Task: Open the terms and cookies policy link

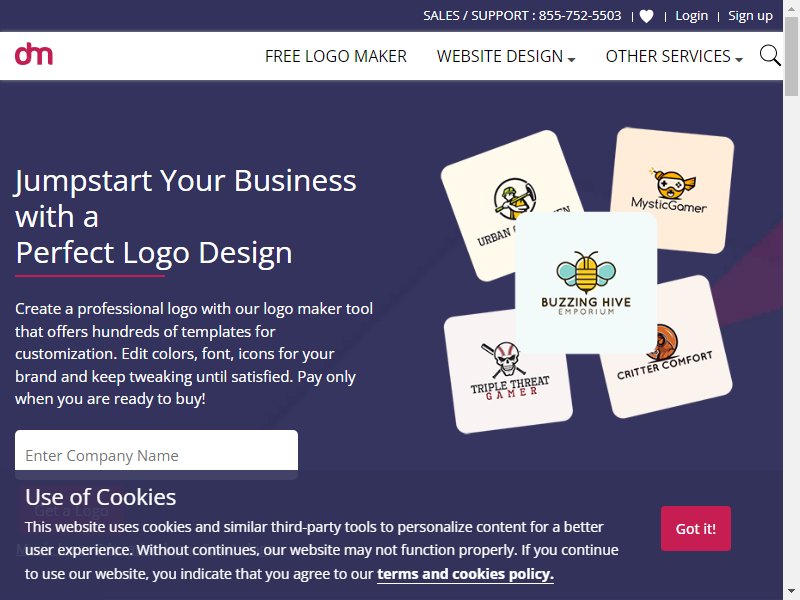Action: pyautogui.click(x=465, y=574)
